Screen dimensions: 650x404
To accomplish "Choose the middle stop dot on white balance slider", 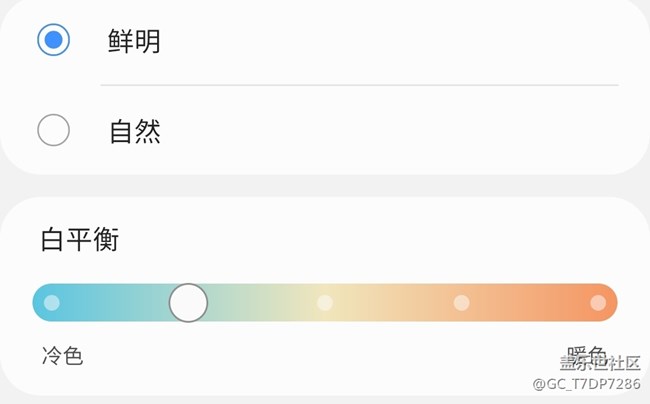I will point(325,302).
